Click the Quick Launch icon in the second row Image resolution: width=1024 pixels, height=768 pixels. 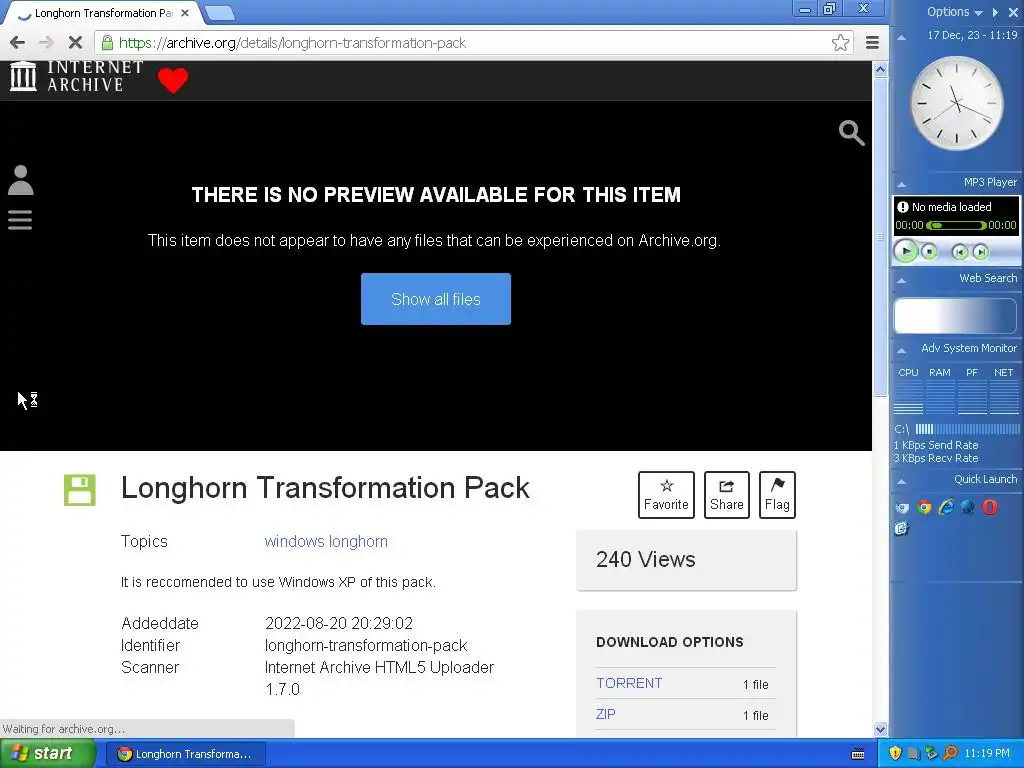click(x=902, y=528)
